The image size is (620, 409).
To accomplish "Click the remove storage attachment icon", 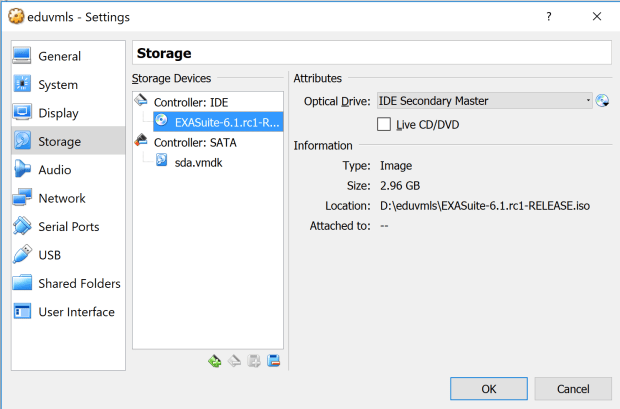I will [x=273, y=360].
